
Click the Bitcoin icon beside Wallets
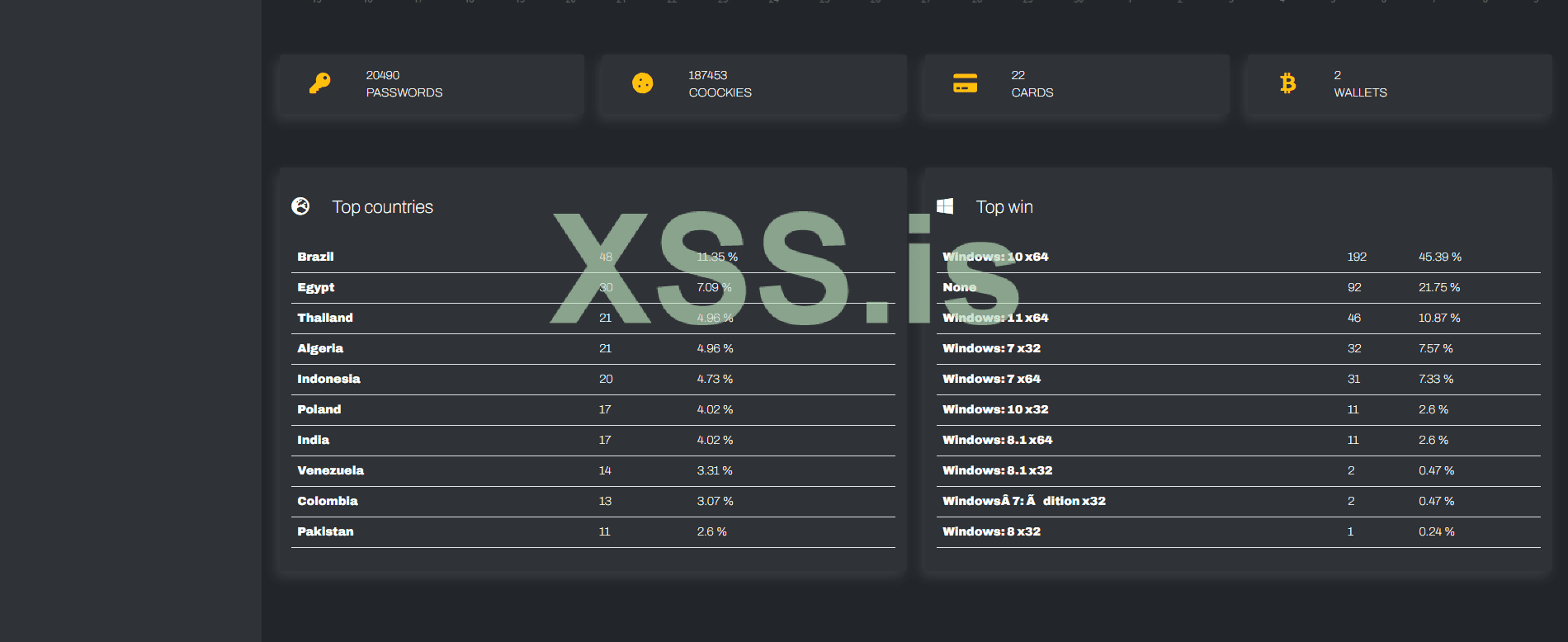[1288, 83]
